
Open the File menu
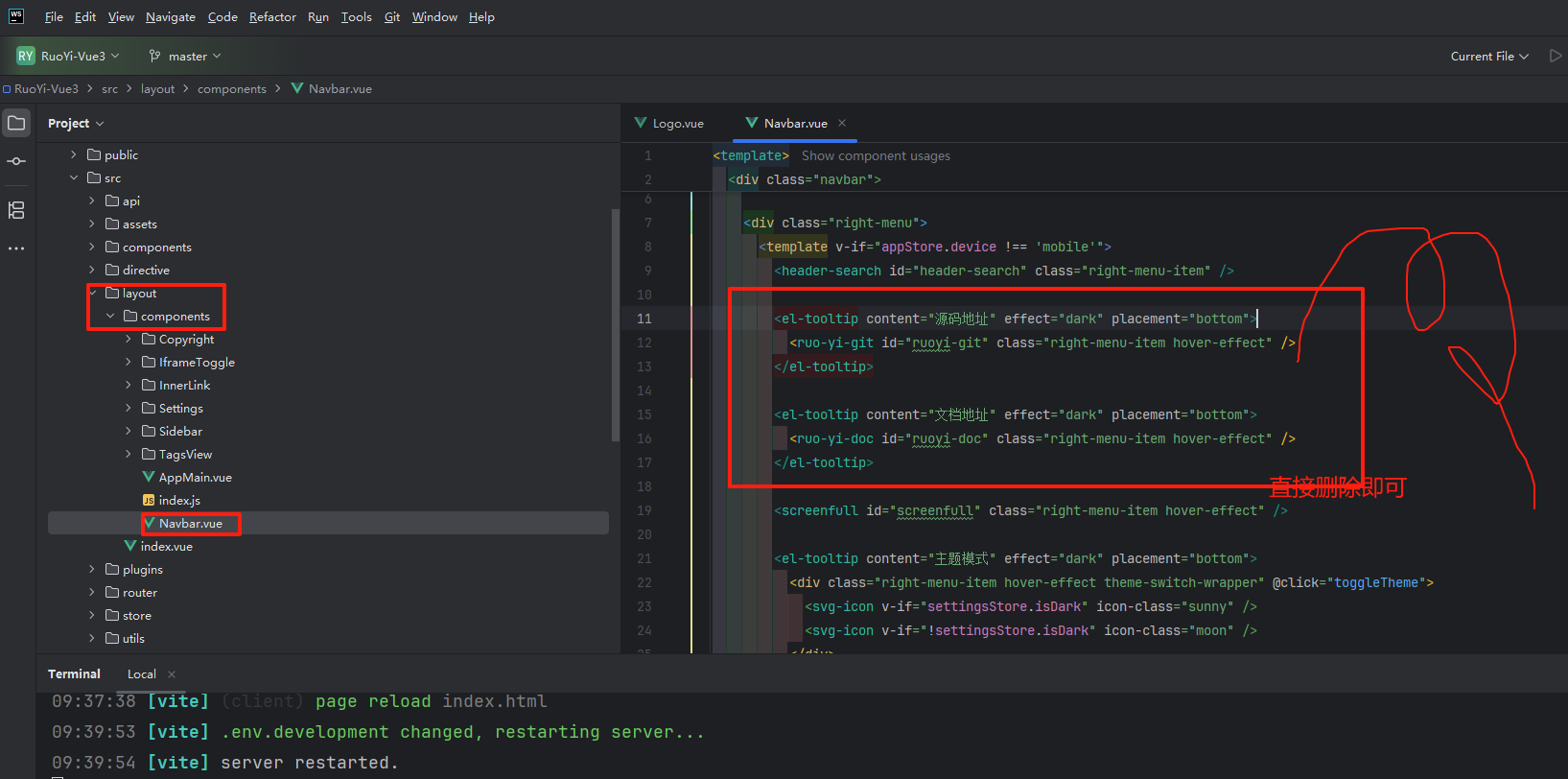click(54, 16)
